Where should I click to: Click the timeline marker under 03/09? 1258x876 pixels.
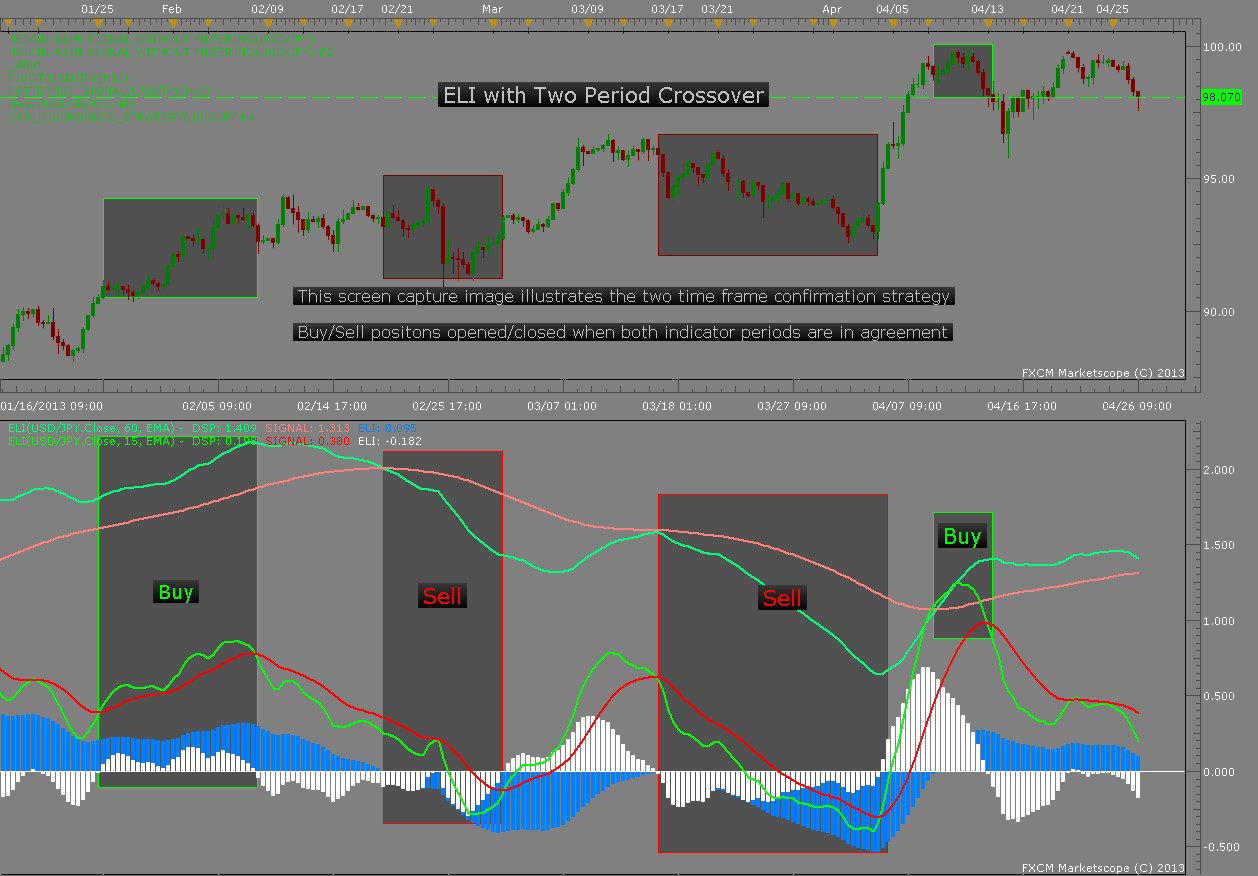pyautogui.click(x=588, y=23)
